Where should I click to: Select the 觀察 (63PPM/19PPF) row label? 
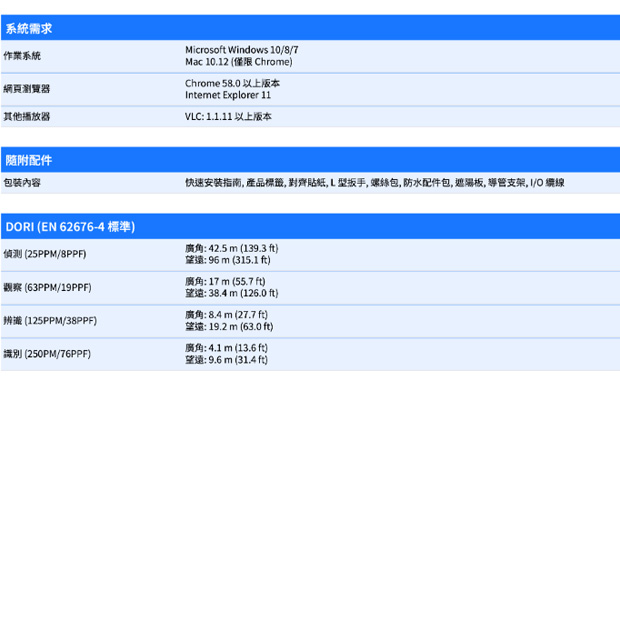click(48, 288)
